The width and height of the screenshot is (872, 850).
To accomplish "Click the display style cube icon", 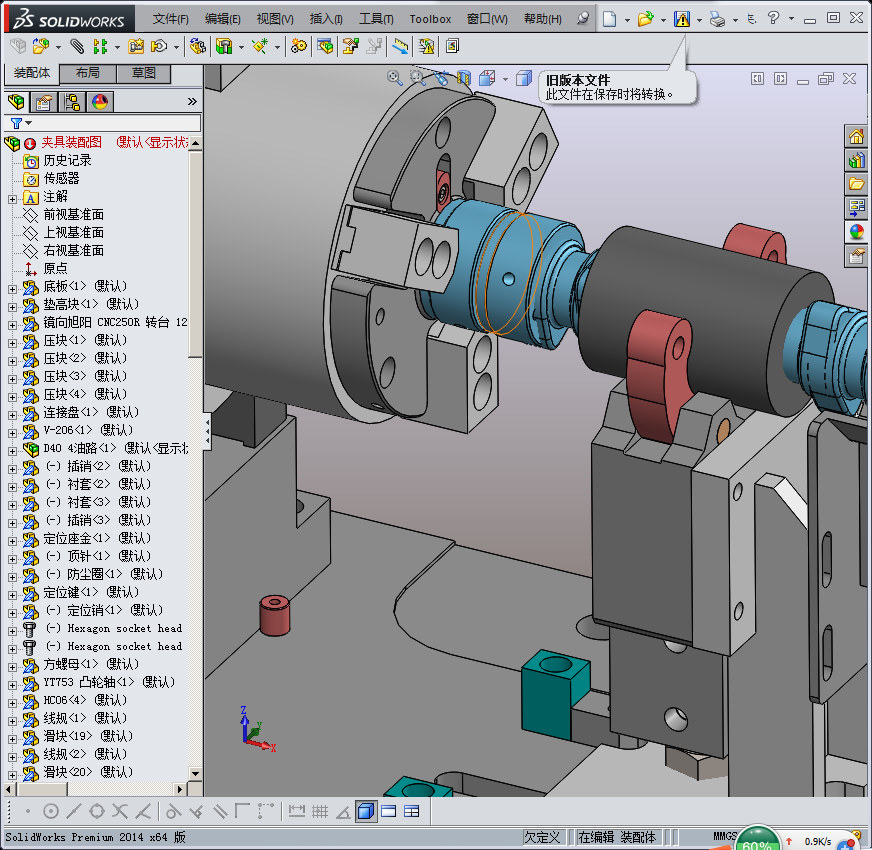I will [x=523, y=78].
